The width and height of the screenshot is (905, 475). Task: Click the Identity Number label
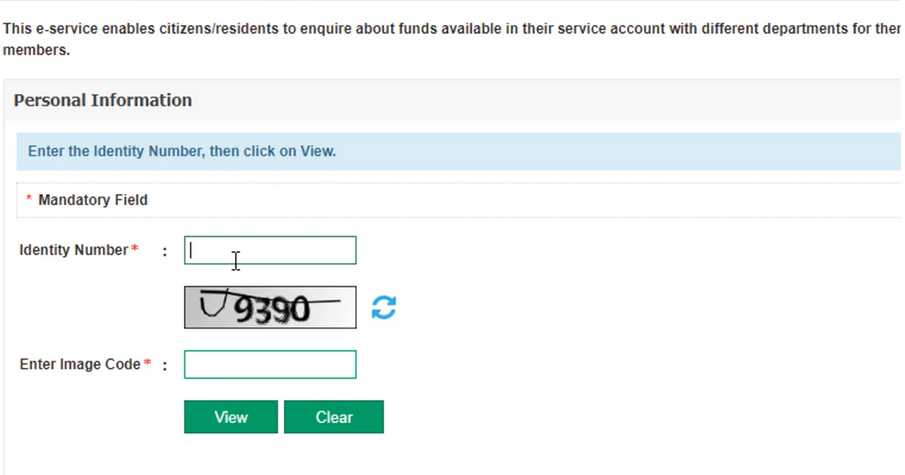[74, 250]
